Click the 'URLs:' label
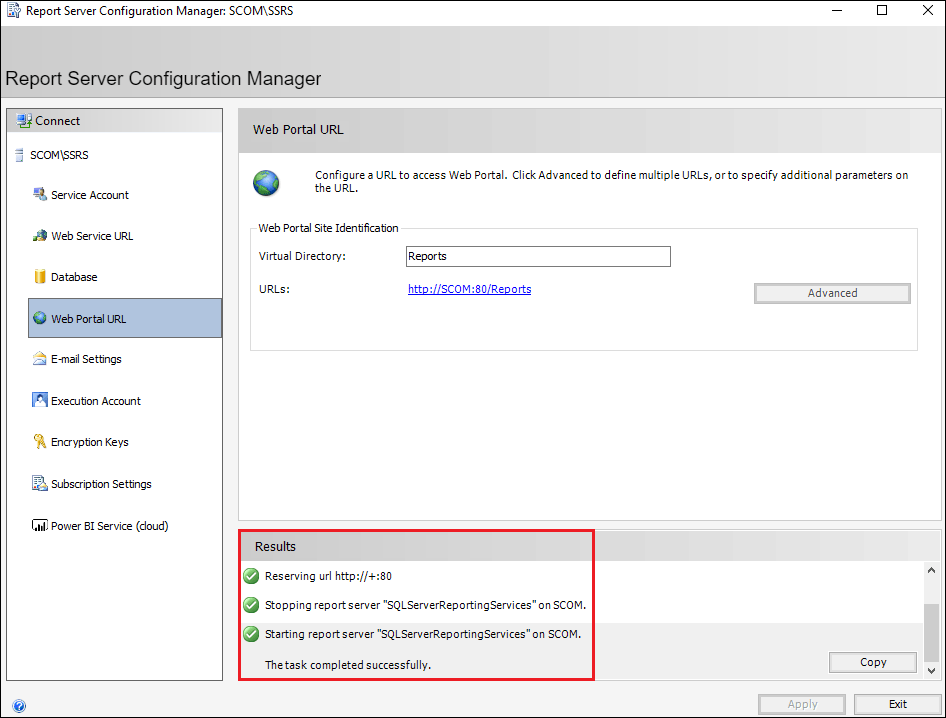Screen dimensions: 946x718 [x=275, y=289]
